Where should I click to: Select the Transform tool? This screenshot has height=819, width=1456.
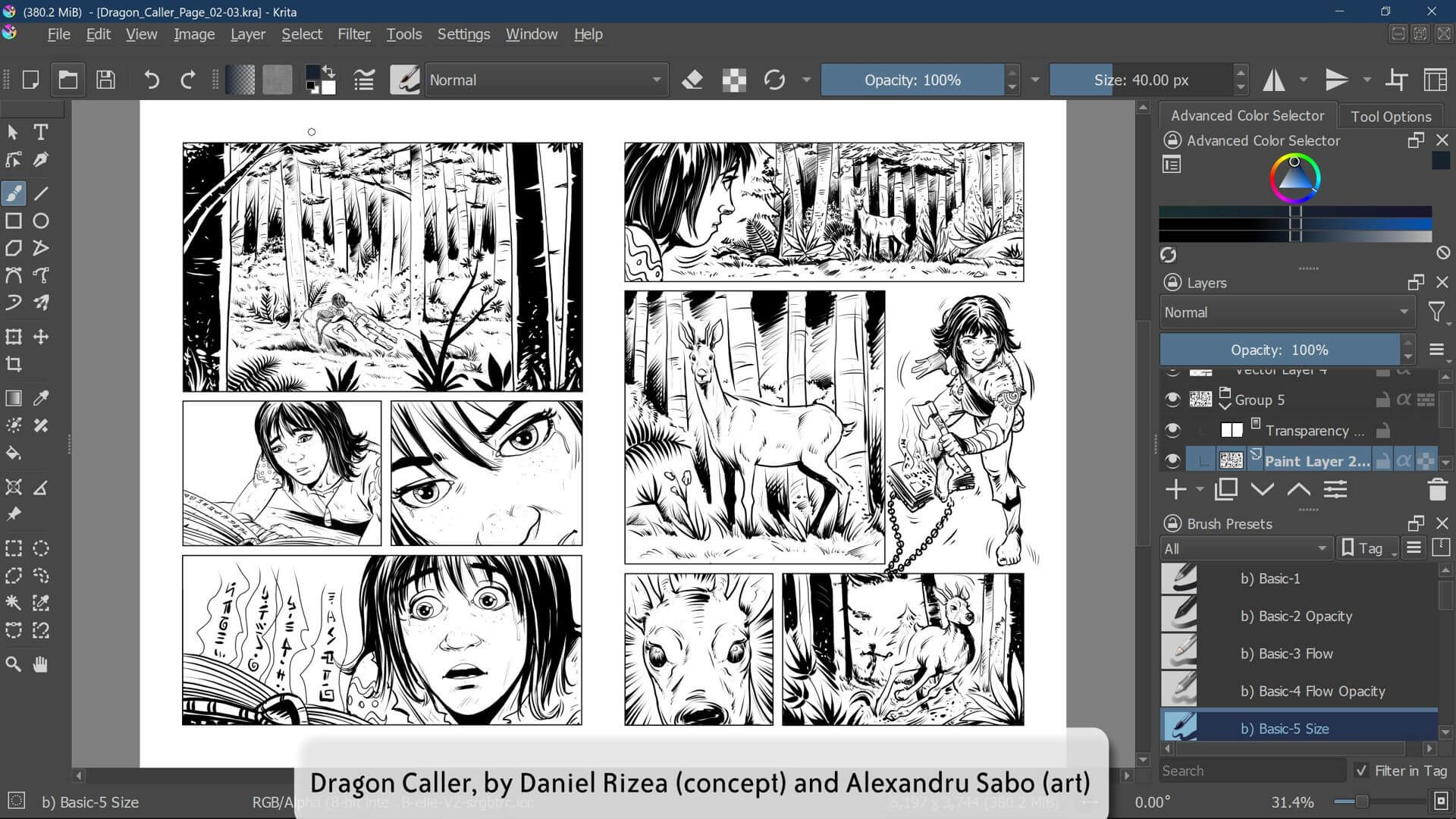pos(12,337)
